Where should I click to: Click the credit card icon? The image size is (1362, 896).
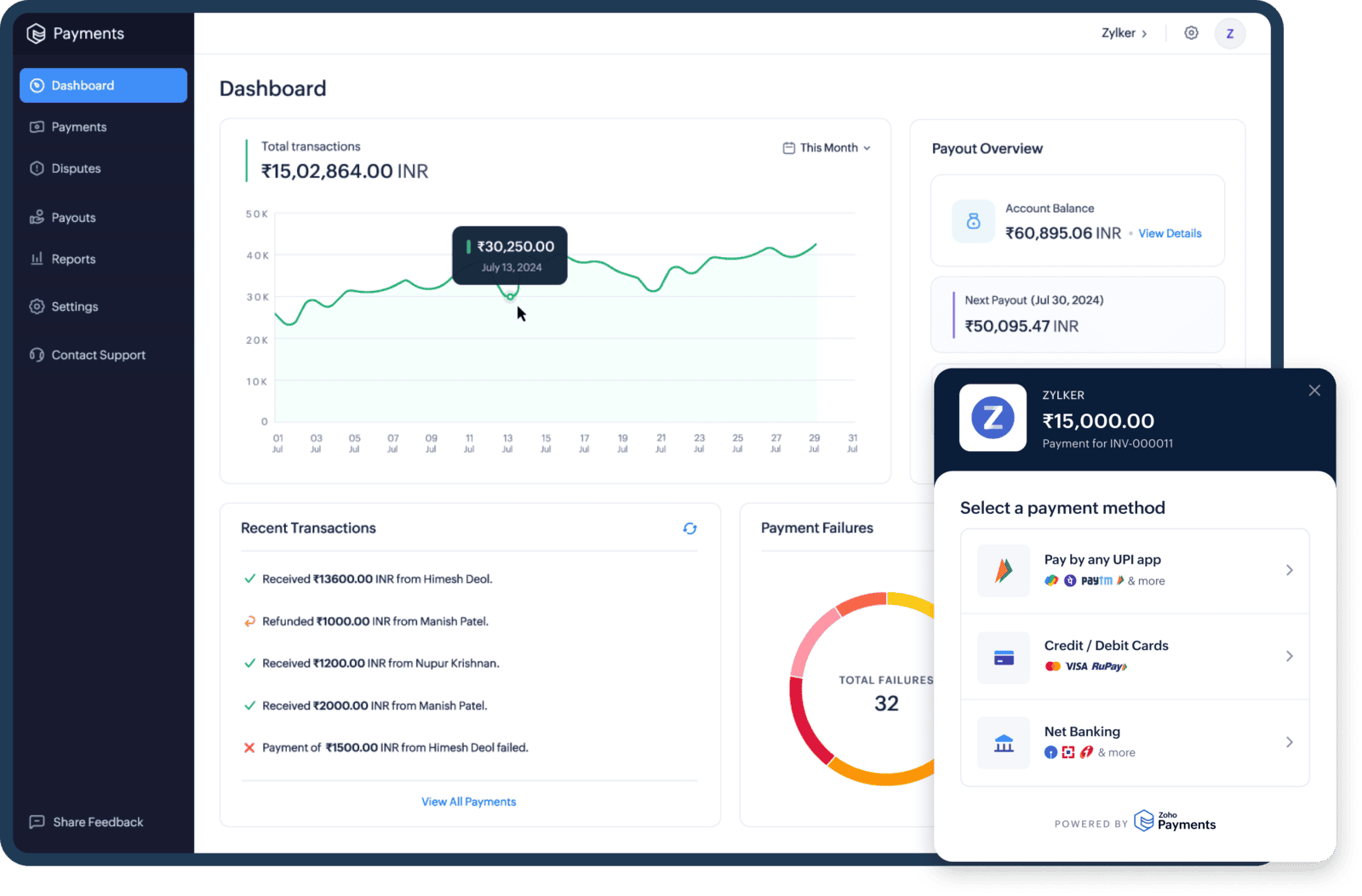tap(1004, 657)
